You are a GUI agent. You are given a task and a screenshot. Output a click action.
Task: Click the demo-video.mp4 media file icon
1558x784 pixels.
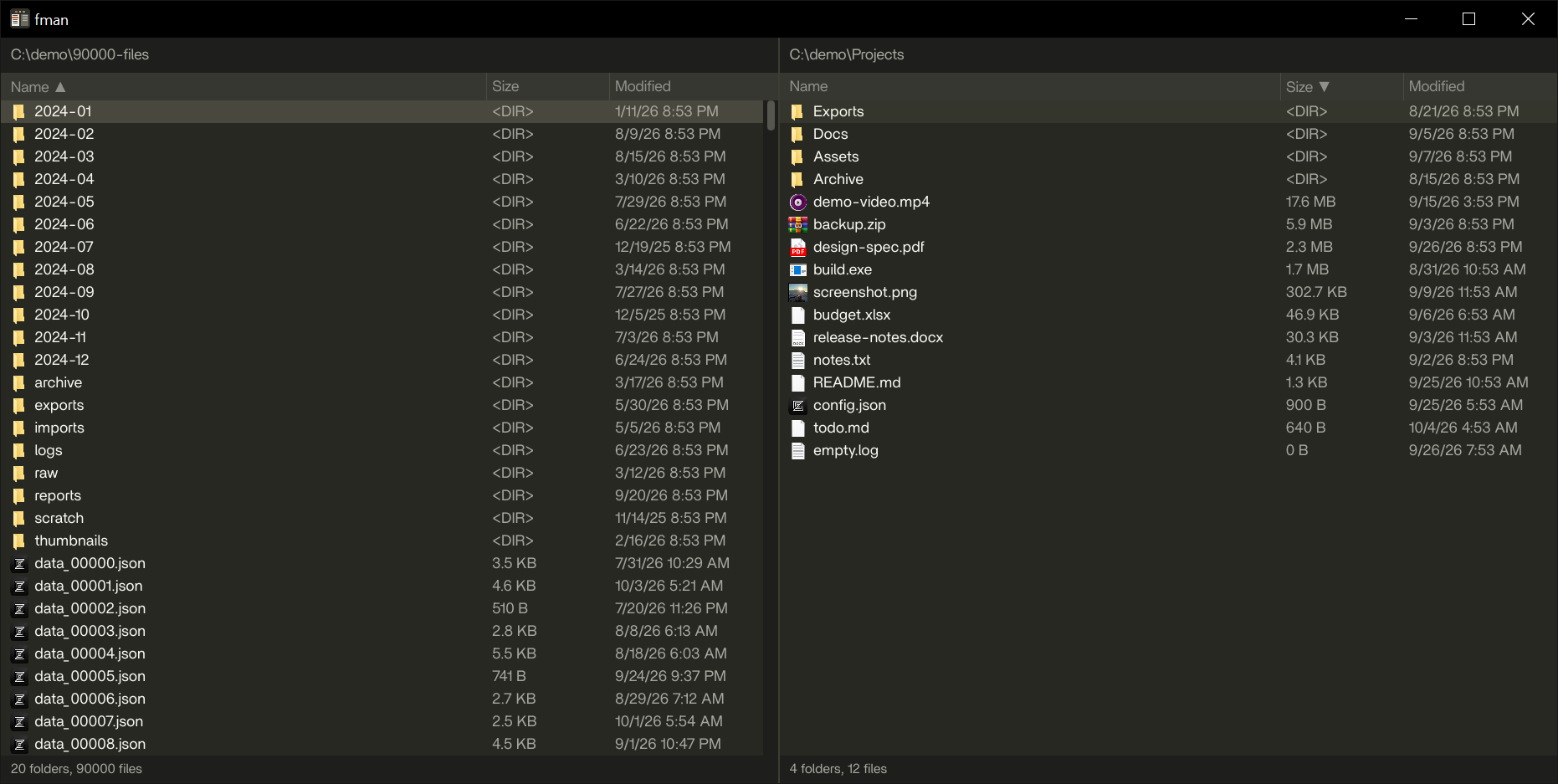pyautogui.click(x=798, y=202)
